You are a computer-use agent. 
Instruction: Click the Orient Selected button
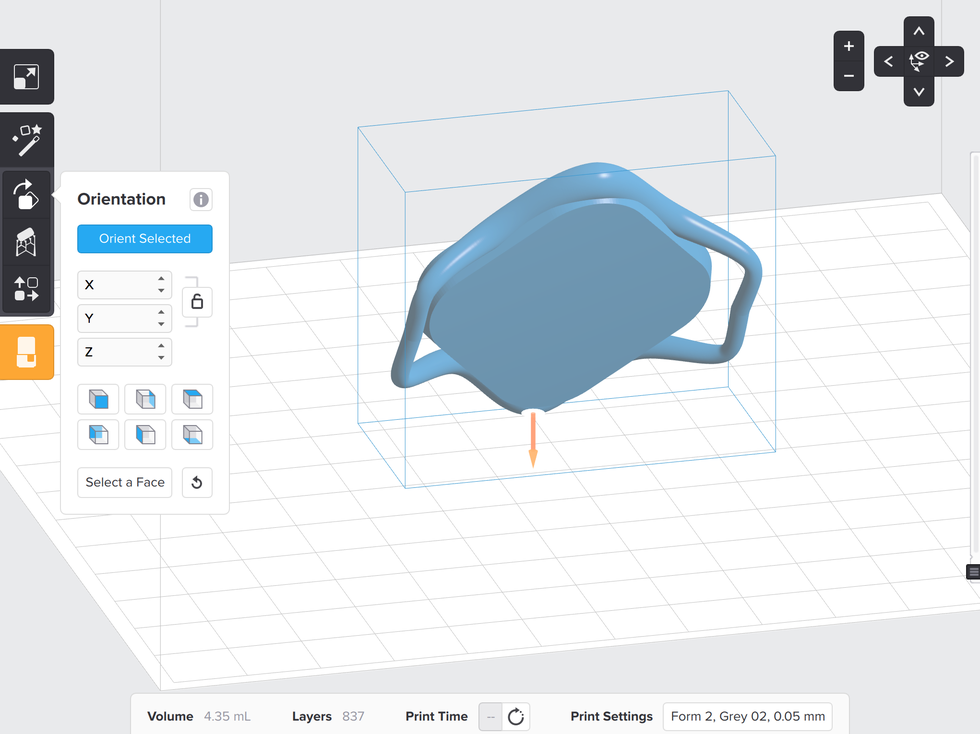144,238
